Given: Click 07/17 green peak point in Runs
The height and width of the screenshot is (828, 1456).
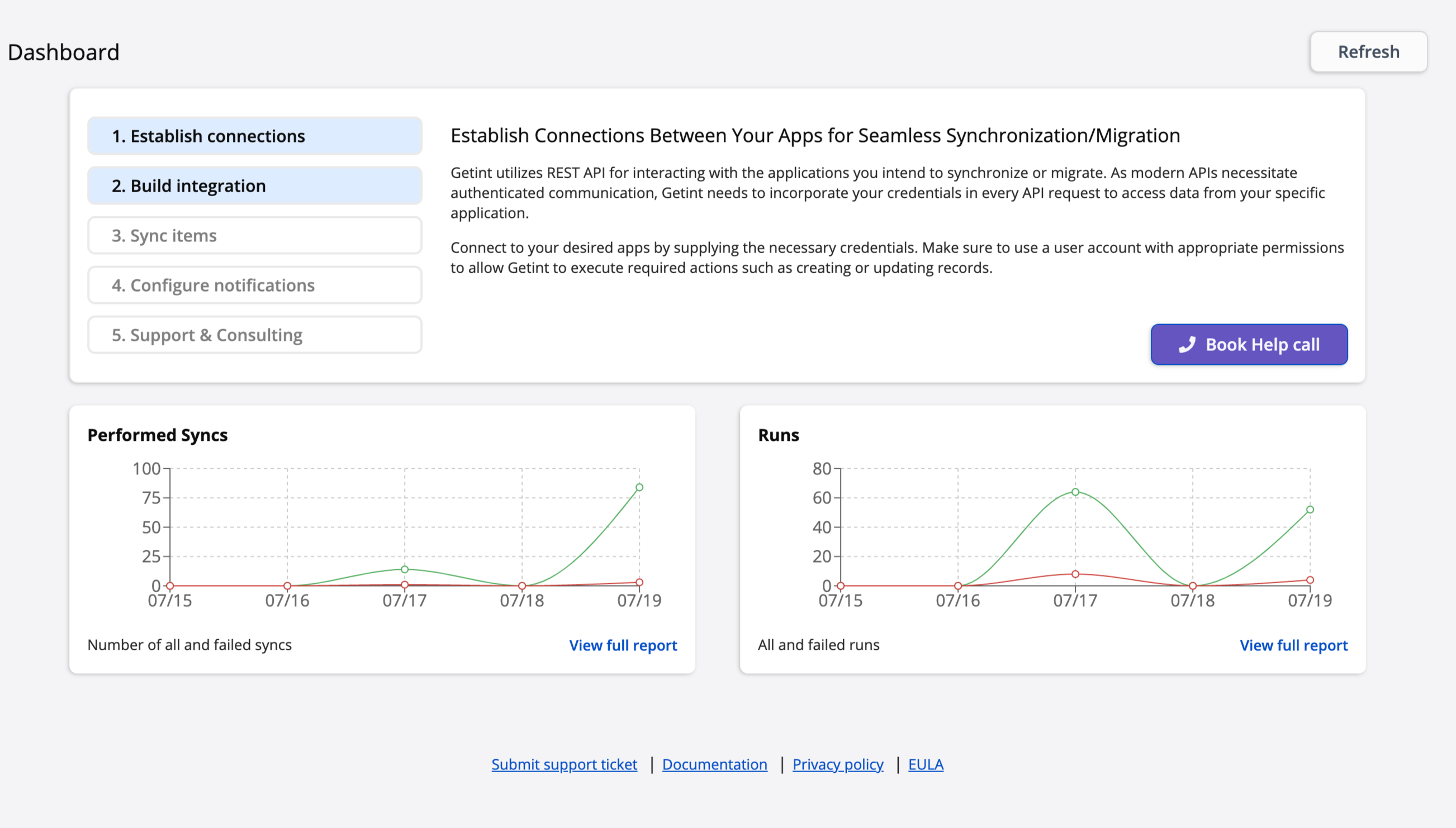Looking at the screenshot, I should click(x=1075, y=492).
